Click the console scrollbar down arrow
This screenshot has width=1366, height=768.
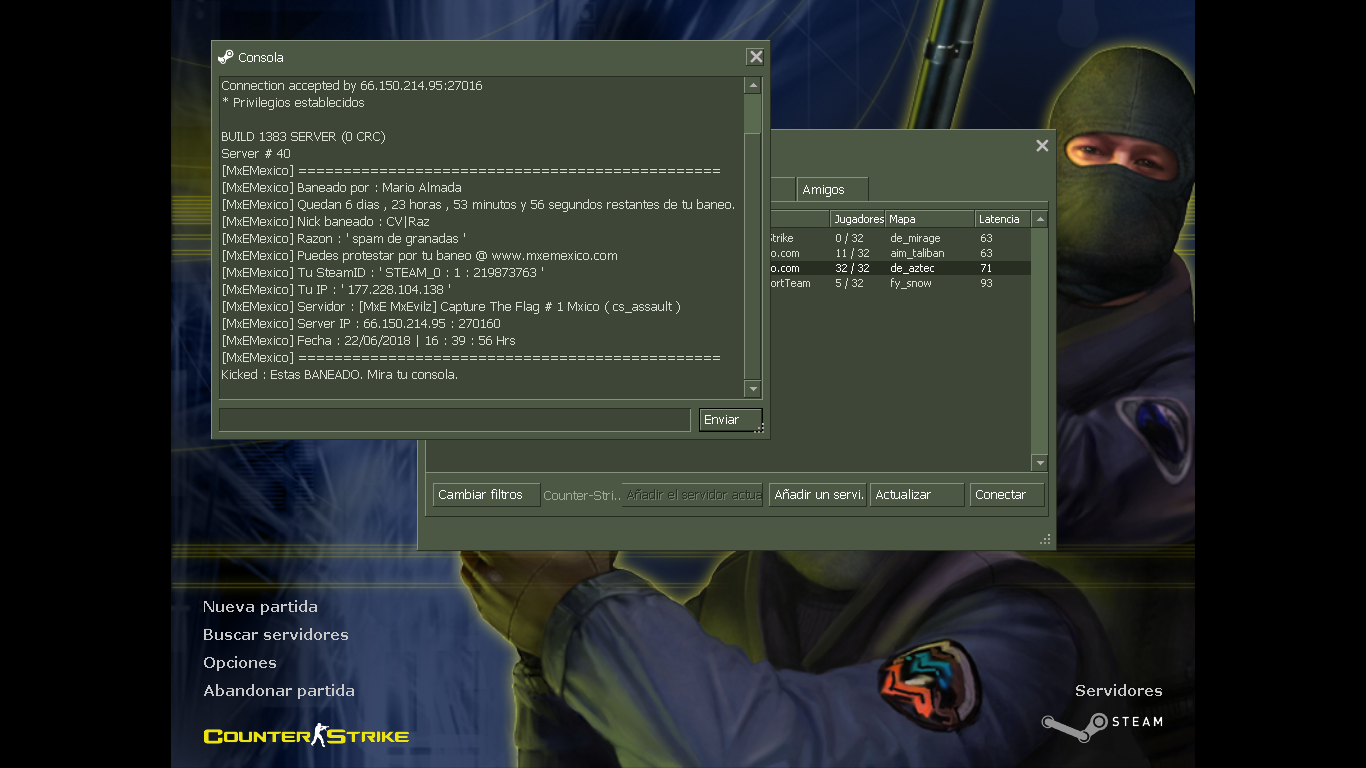753,389
